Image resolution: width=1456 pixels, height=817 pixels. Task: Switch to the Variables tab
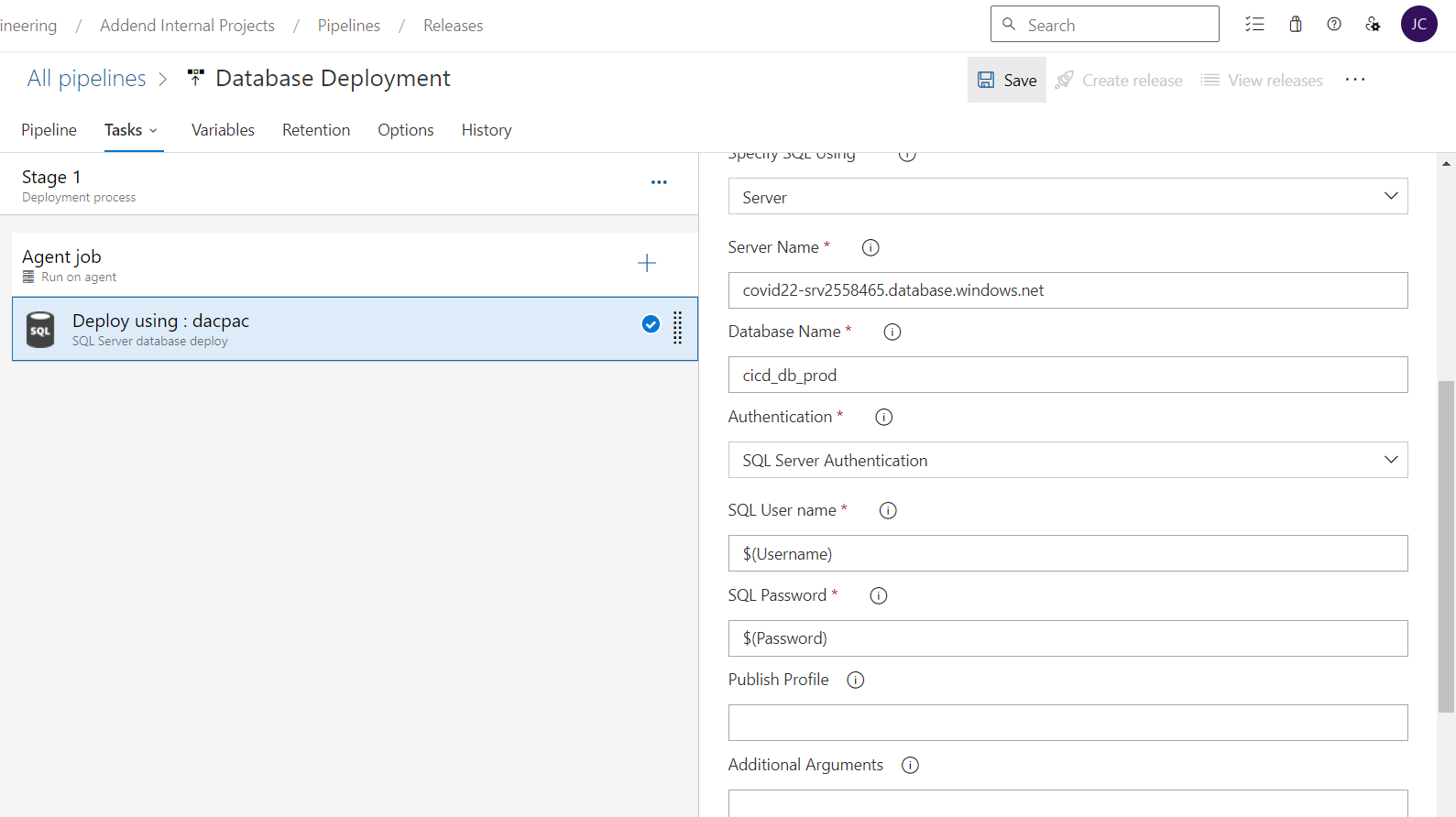point(223,130)
